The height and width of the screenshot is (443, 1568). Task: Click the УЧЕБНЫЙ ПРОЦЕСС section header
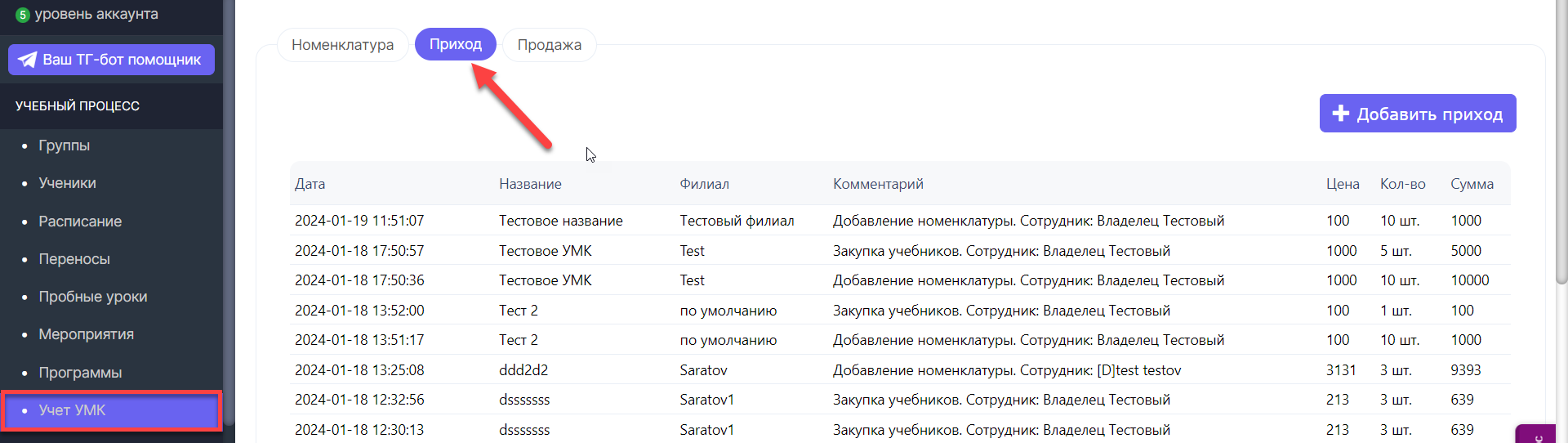tap(78, 106)
